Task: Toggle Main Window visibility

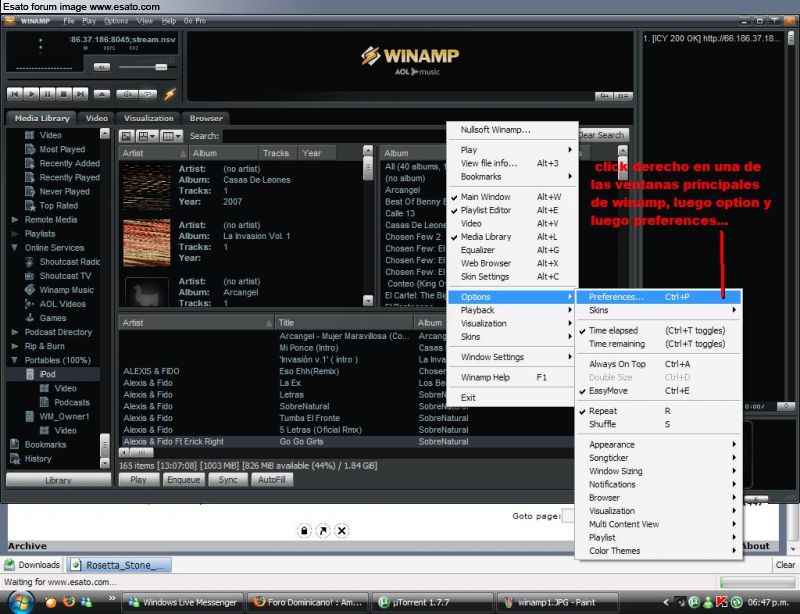Action: [x=512, y=197]
